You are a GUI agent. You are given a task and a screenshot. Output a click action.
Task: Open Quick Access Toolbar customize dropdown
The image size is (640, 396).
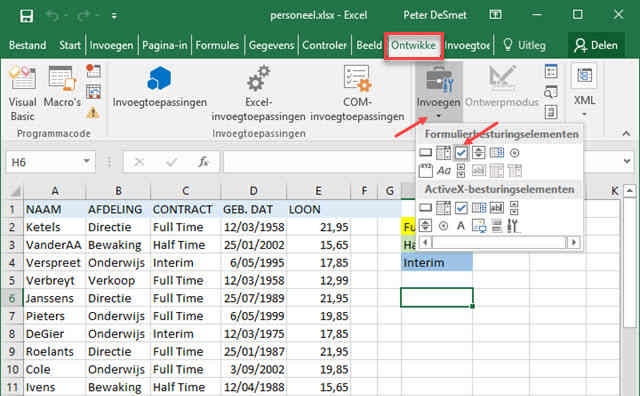114,16
